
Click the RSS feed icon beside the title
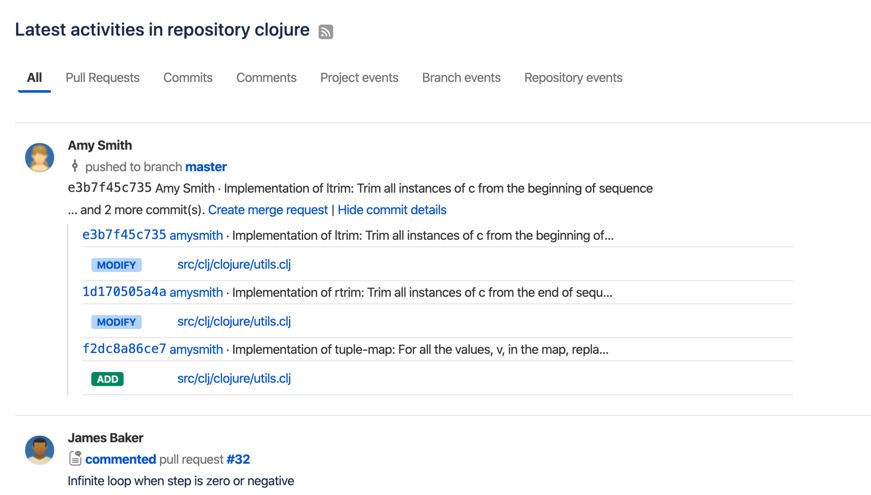tap(326, 32)
